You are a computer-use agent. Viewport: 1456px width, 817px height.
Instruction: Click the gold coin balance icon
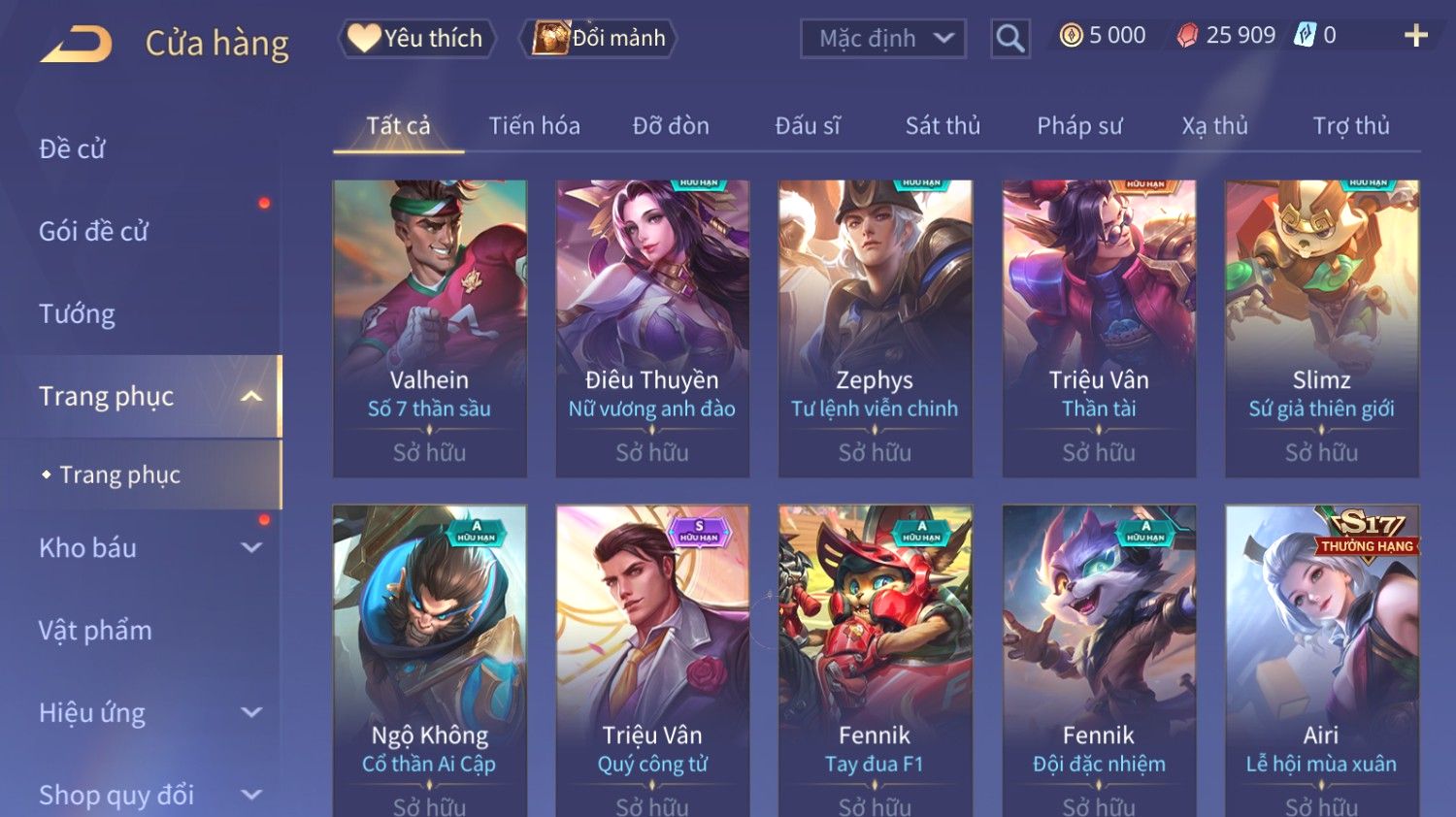(1071, 36)
